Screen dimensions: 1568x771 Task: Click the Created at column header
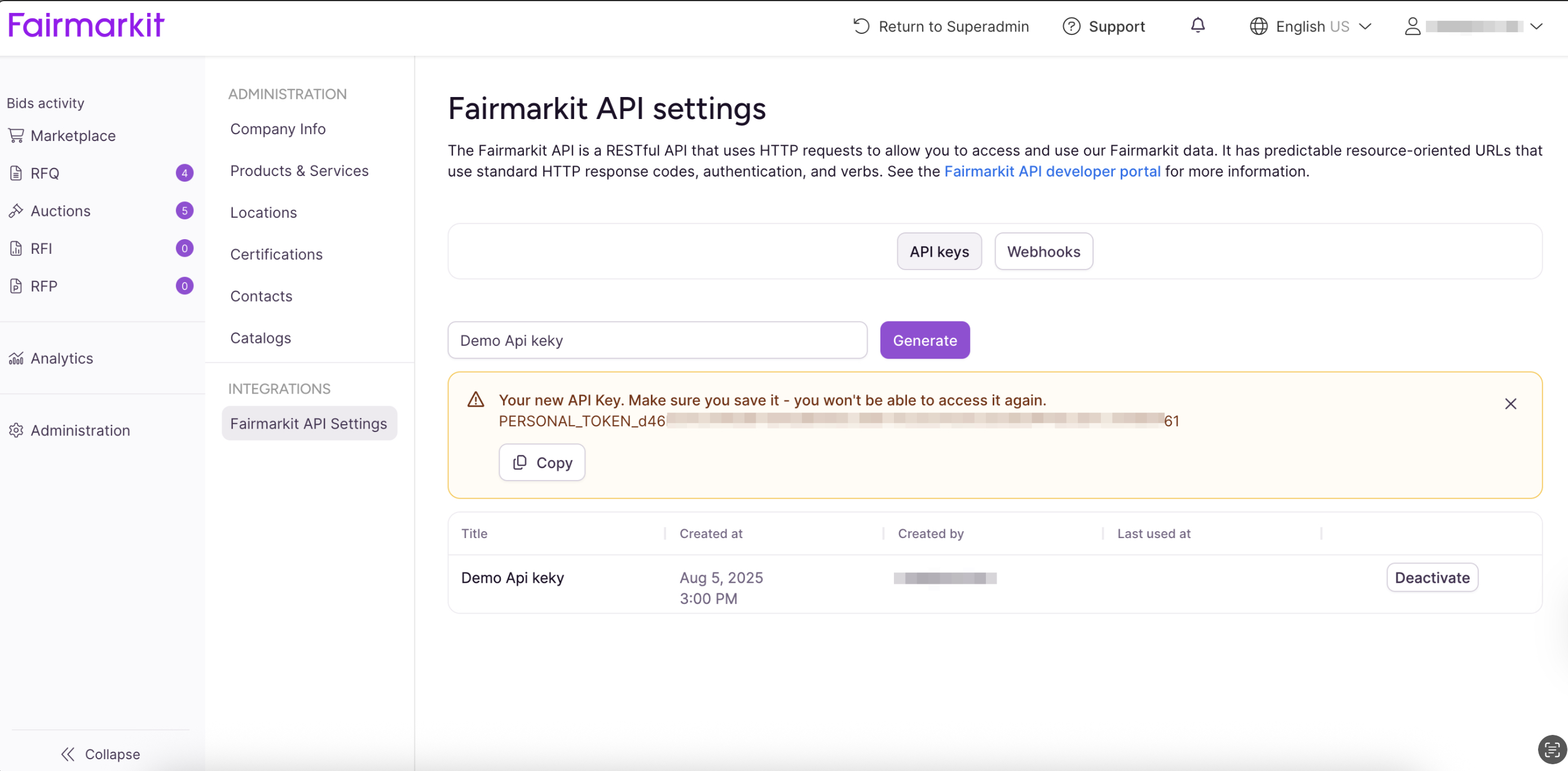click(710, 533)
